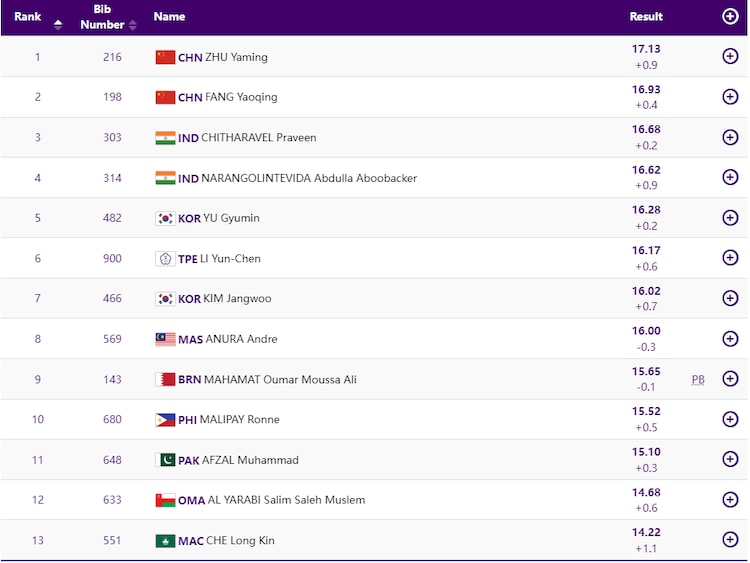Click Chinese Taipei flag beside LI Yun-Chen
This screenshot has height=563, width=750.
(165, 259)
